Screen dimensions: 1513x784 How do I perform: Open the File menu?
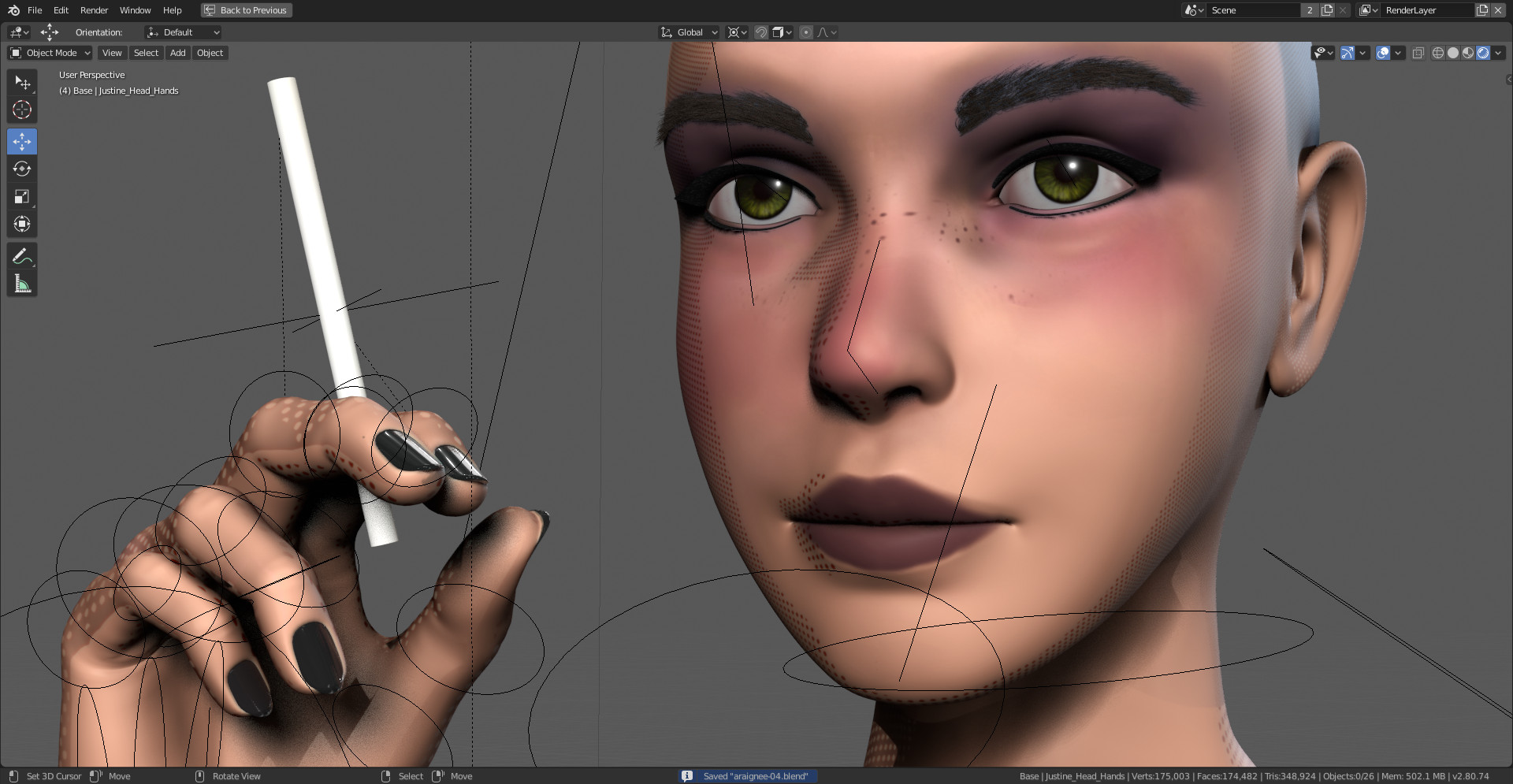(35, 10)
